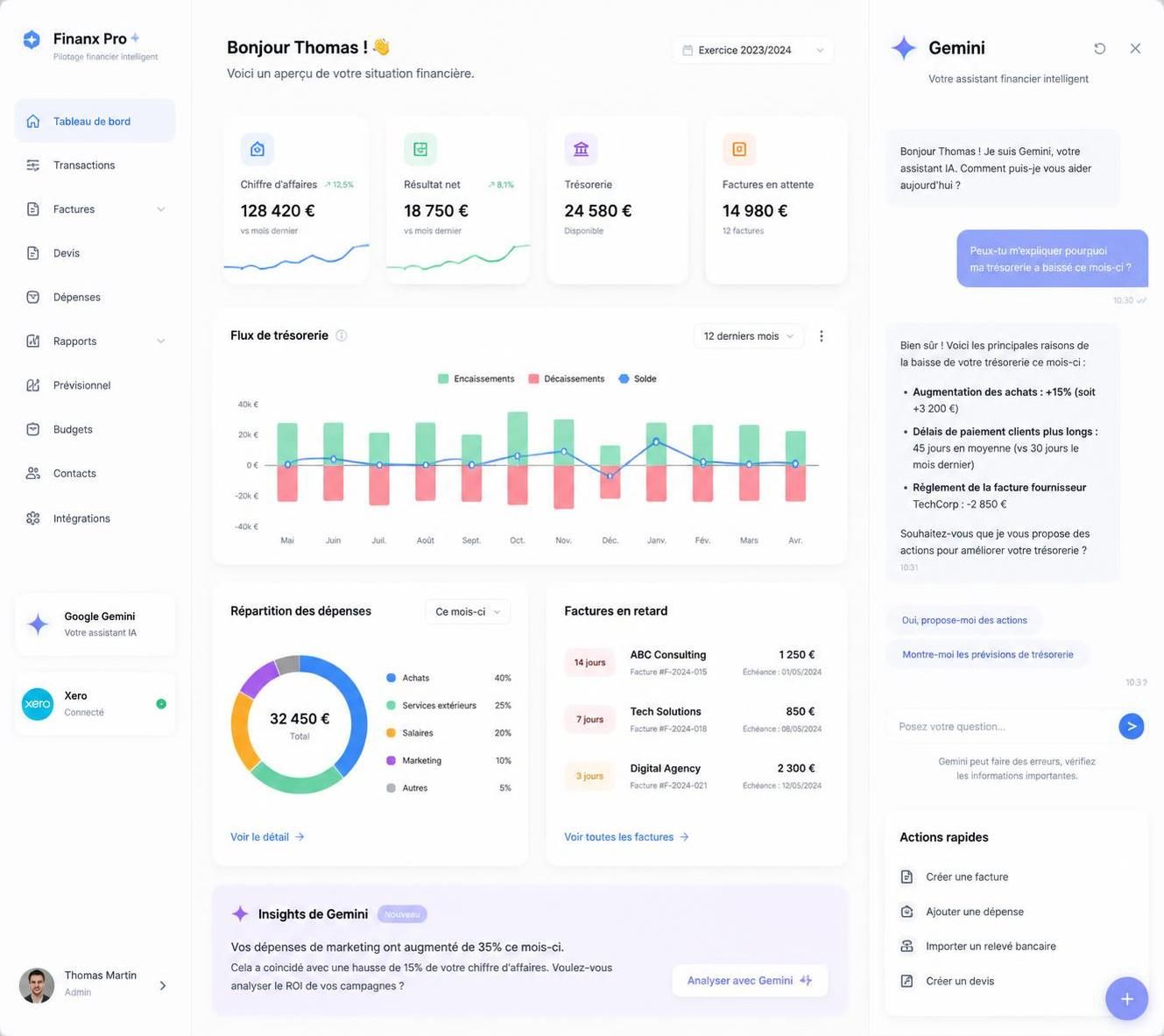Open Flux de trésorerie info icon
1164x1036 pixels.
point(342,335)
